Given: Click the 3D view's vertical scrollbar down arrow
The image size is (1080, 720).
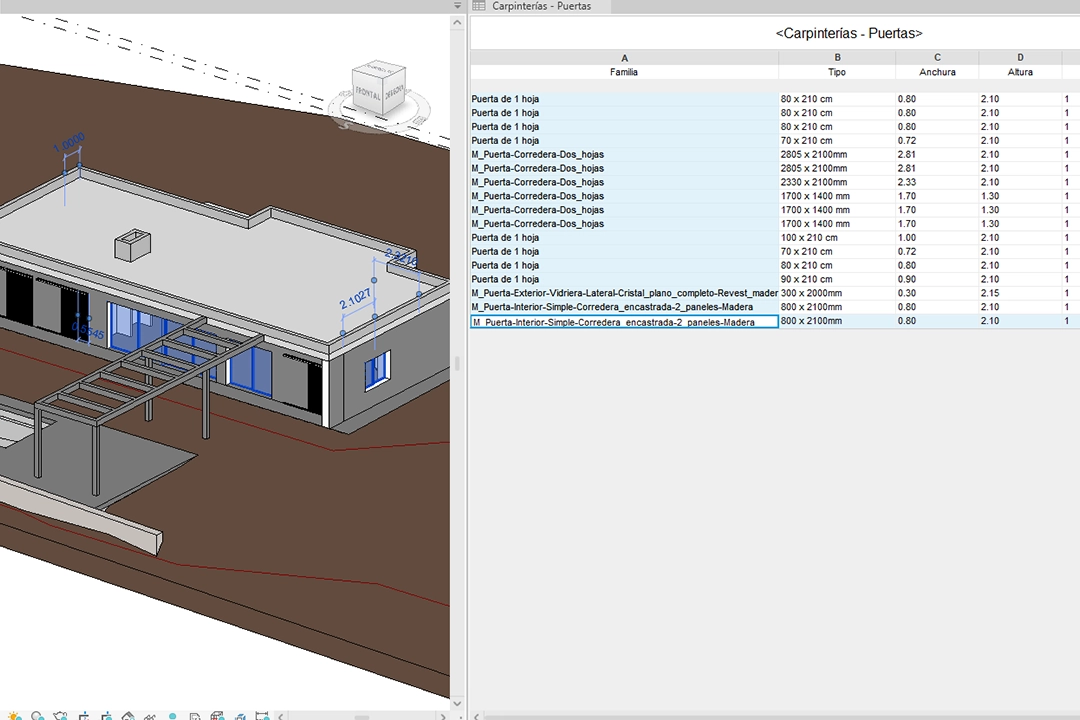Looking at the screenshot, I should 458,703.
